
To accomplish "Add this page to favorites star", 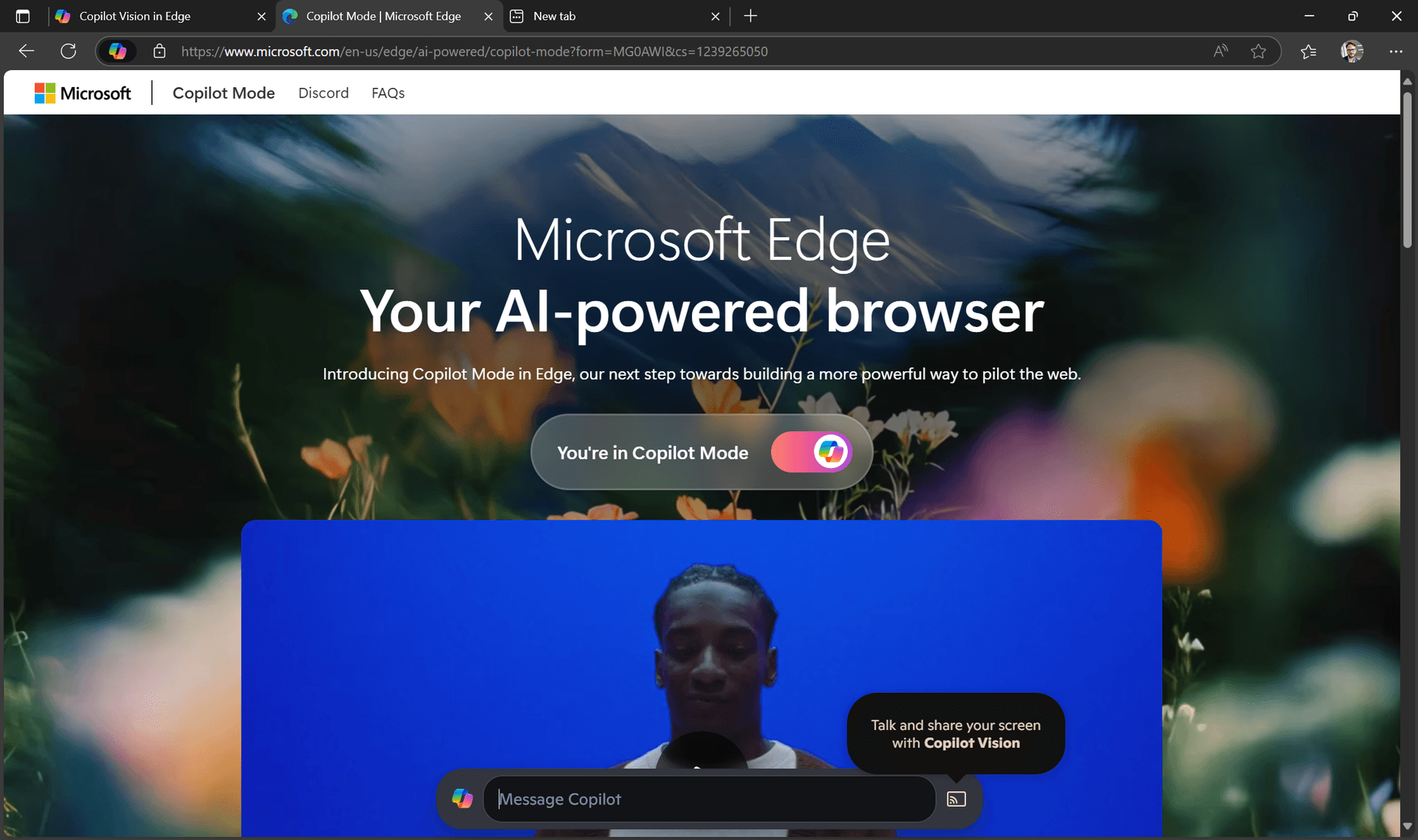I will tap(1258, 51).
